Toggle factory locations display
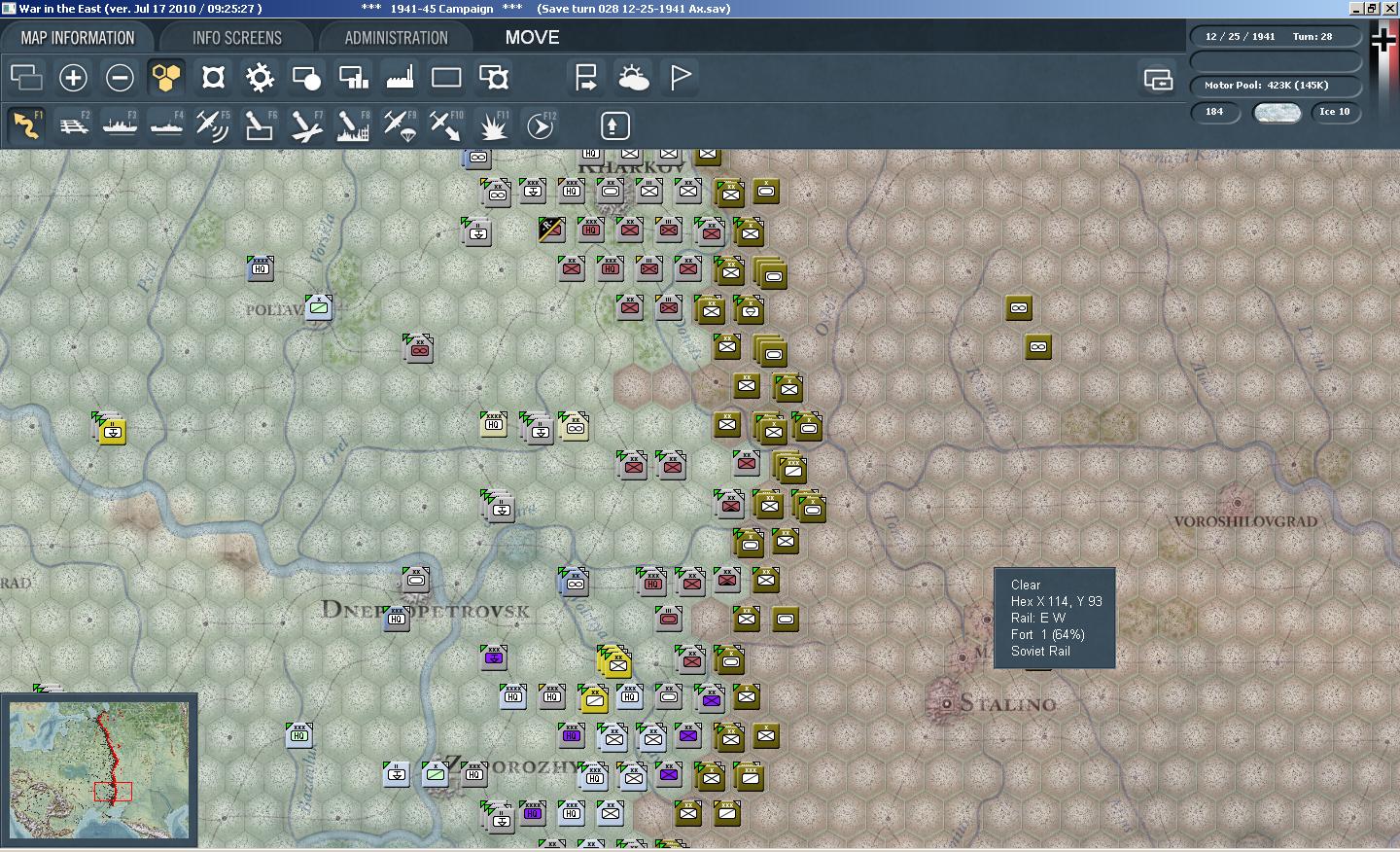1400x852 pixels. [400, 77]
